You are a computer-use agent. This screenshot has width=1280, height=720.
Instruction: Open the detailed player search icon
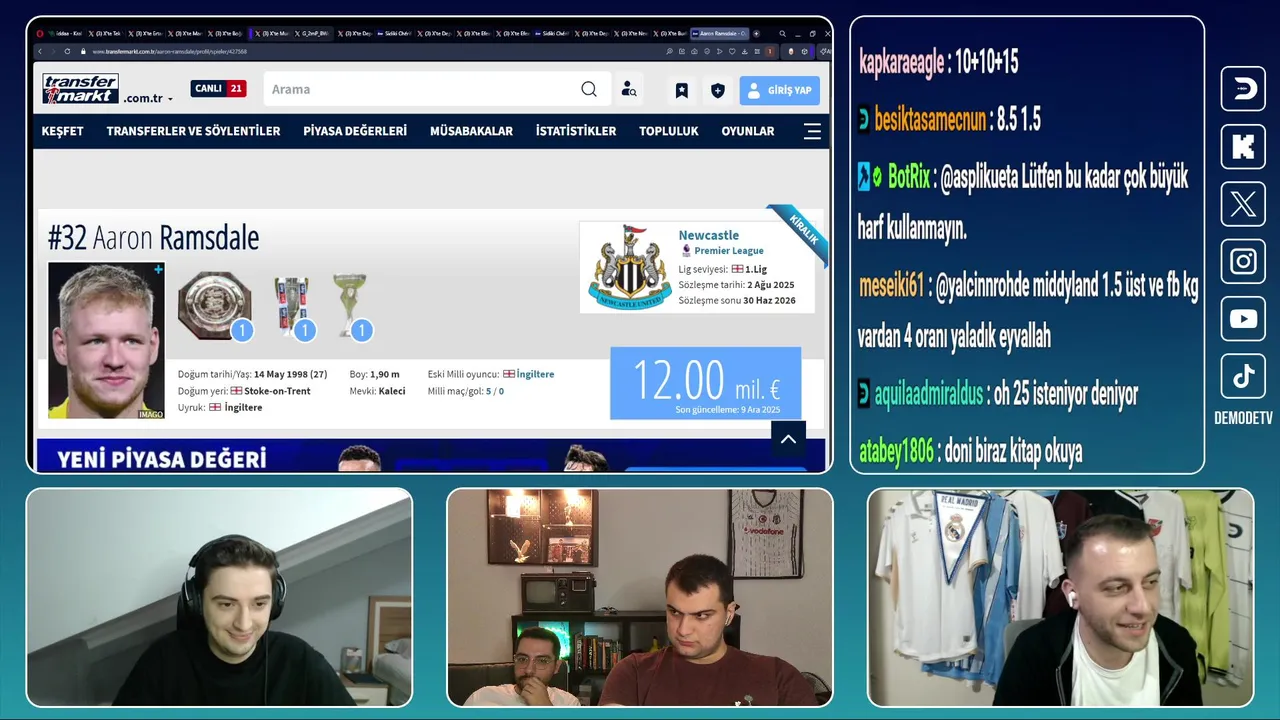point(629,89)
